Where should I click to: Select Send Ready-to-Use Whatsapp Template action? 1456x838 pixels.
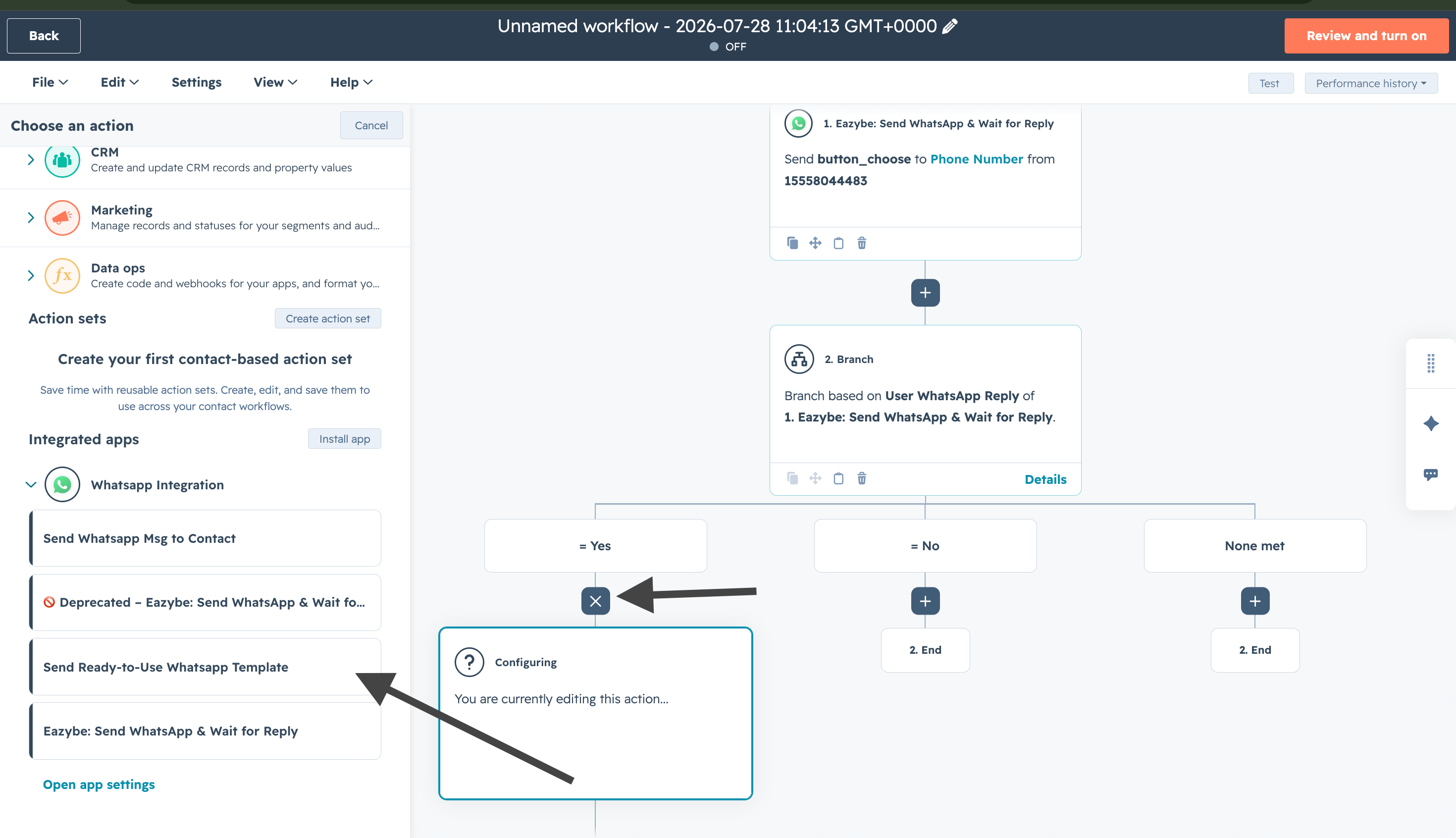205,667
